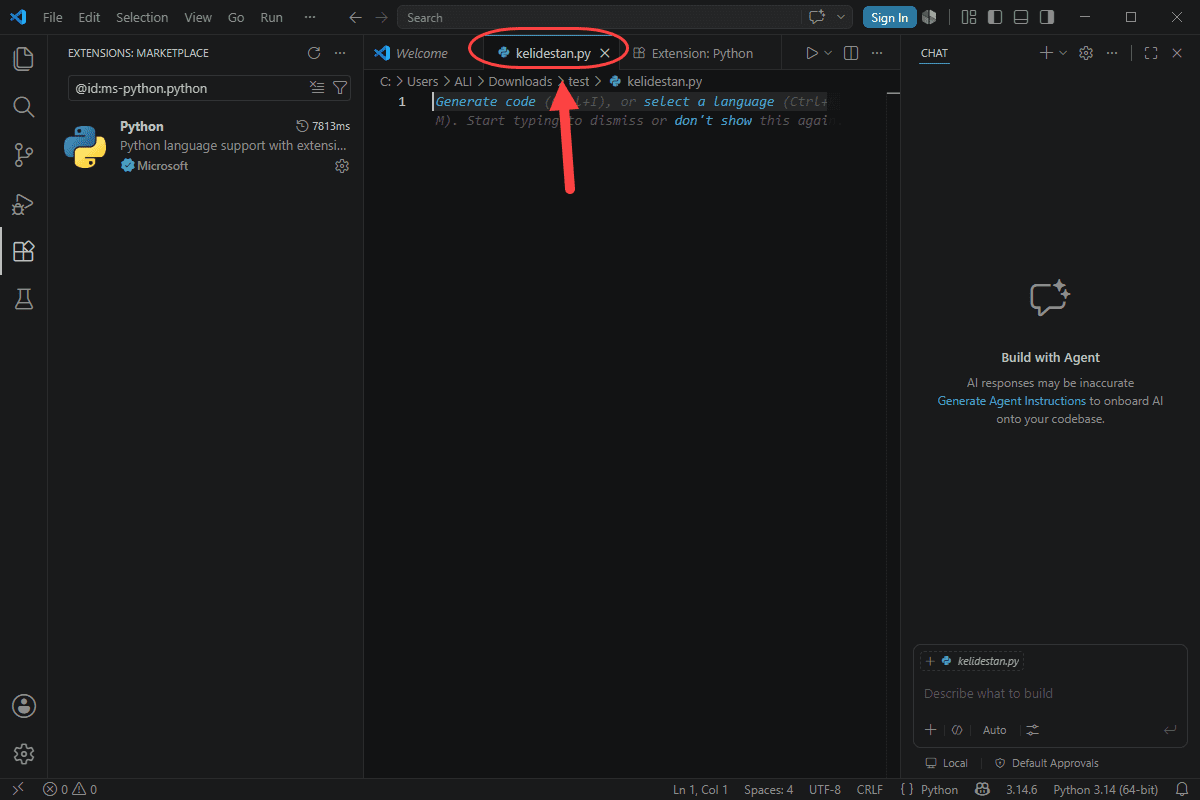Viewport: 1200px width, 800px height.
Task: Open the Edit menu
Action: tap(89, 17)
